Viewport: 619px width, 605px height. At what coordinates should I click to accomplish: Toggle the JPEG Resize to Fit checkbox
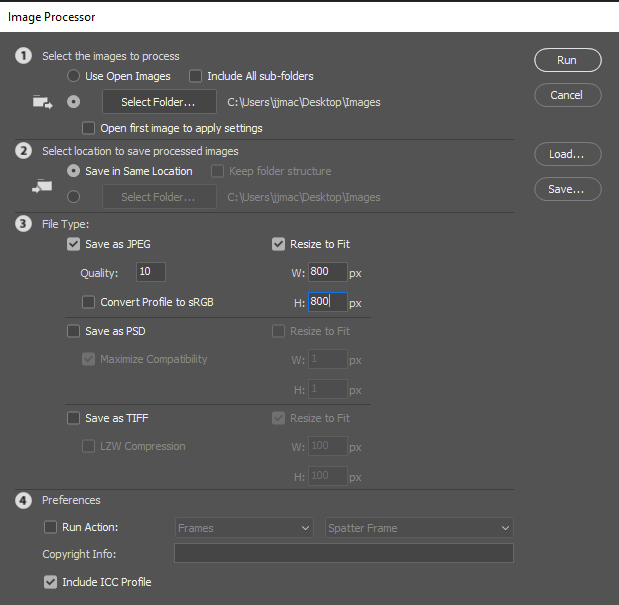pos(278,244)
